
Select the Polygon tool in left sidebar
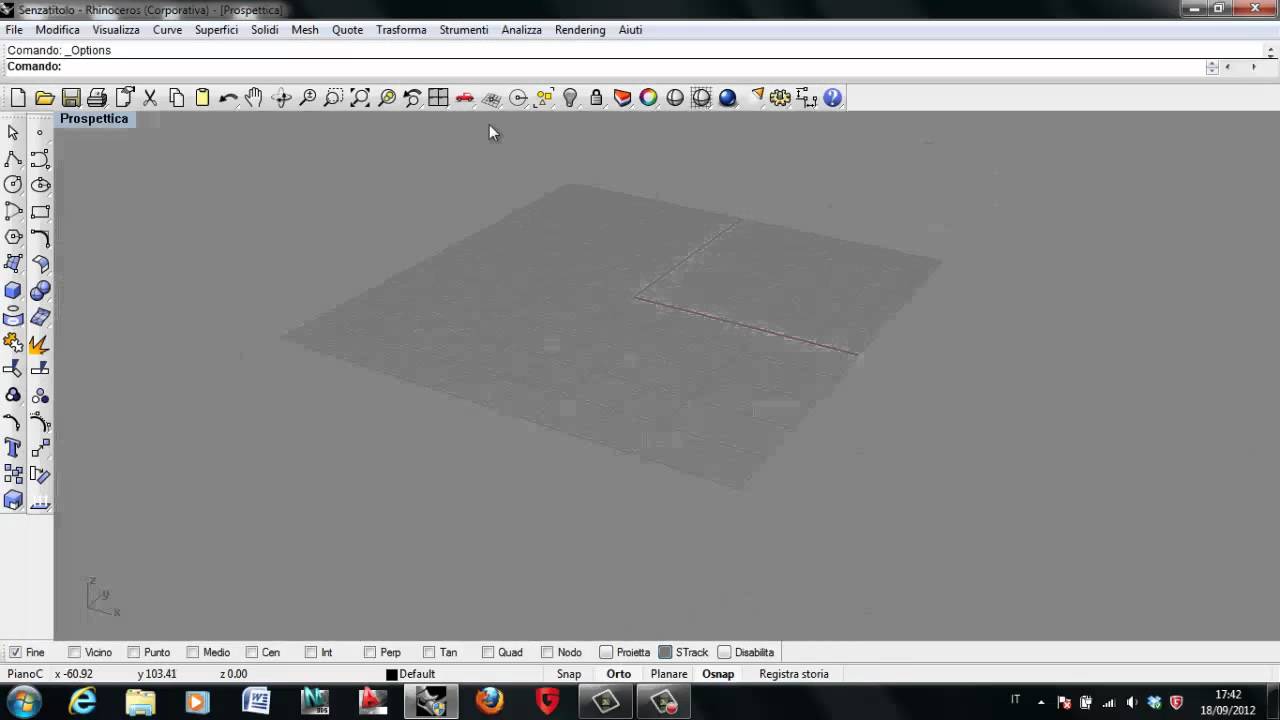(x=13, y=237)
